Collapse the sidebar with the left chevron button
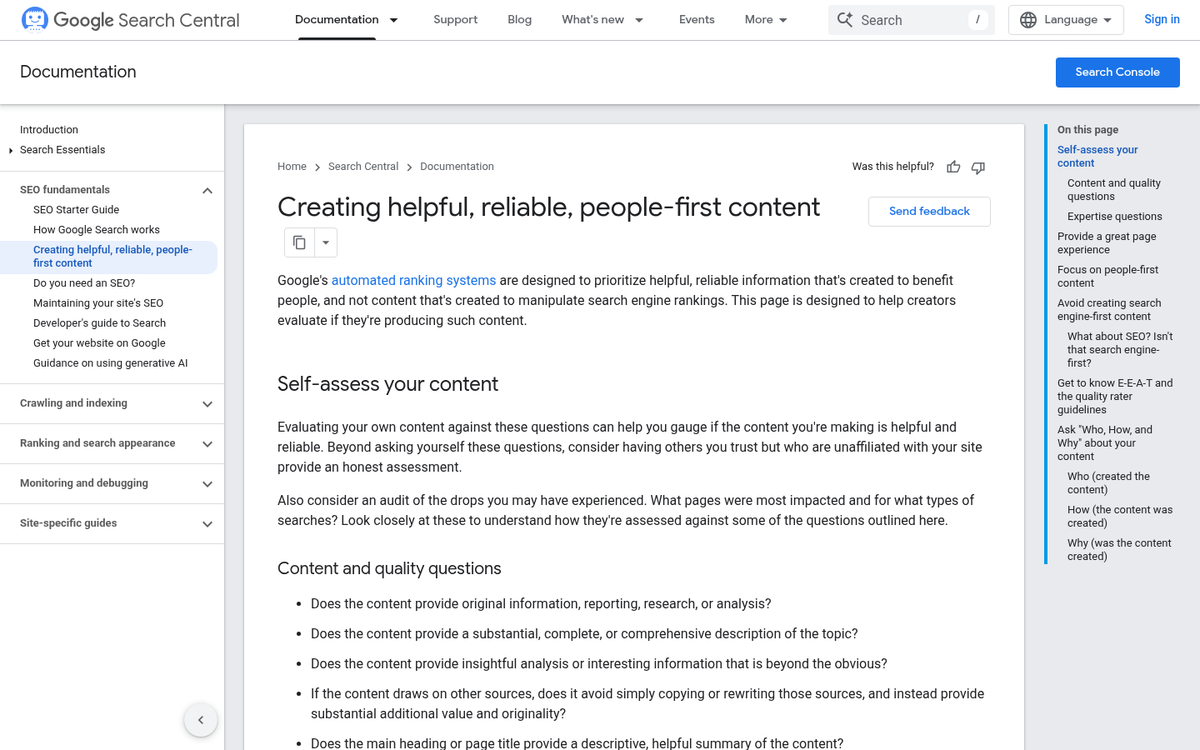This screenshot has height=750, width=1200. point(200,720)
